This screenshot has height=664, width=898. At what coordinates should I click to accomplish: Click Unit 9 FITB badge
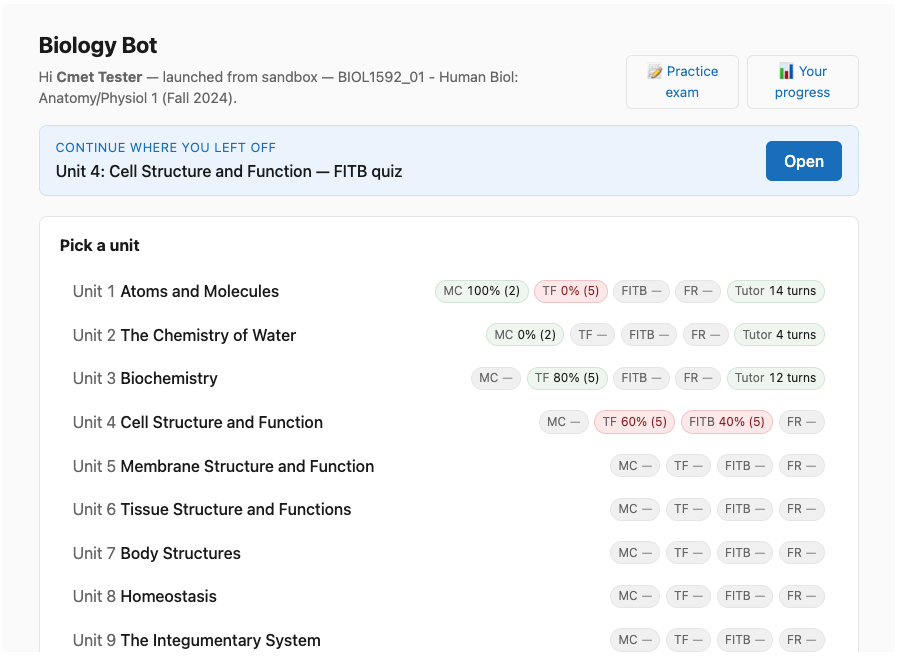click(745, 640)
